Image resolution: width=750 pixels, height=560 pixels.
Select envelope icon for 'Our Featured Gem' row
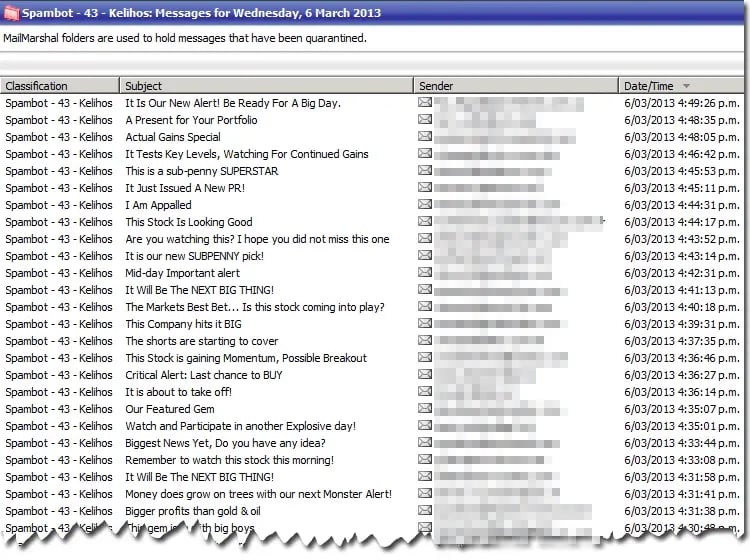425,409
